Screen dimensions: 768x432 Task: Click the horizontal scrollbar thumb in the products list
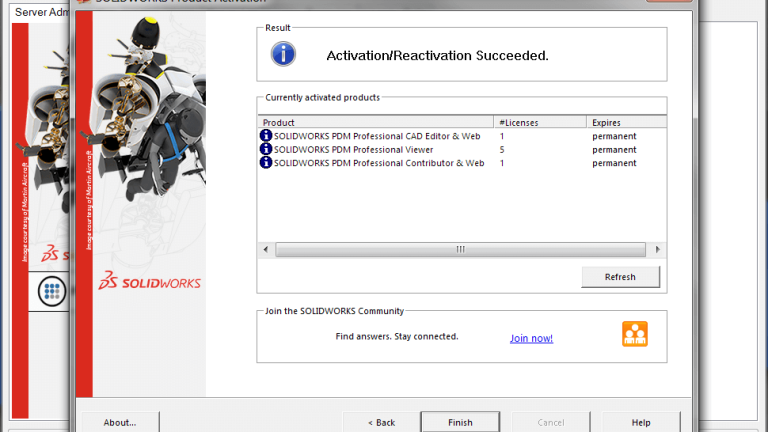tap(460, 249)
